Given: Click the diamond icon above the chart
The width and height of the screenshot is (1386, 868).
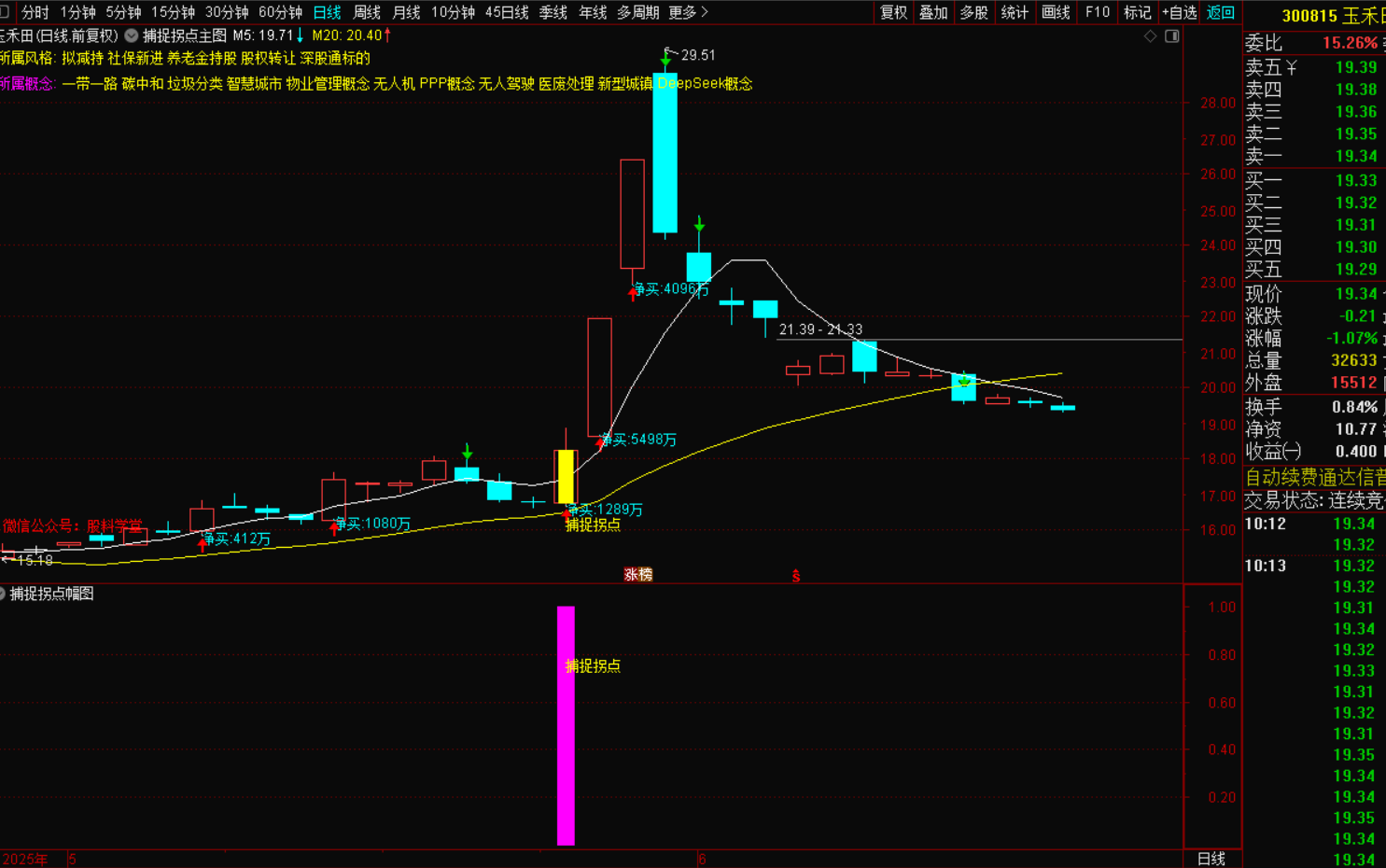Looking at the screenshot, I should tap(1150, 36).
